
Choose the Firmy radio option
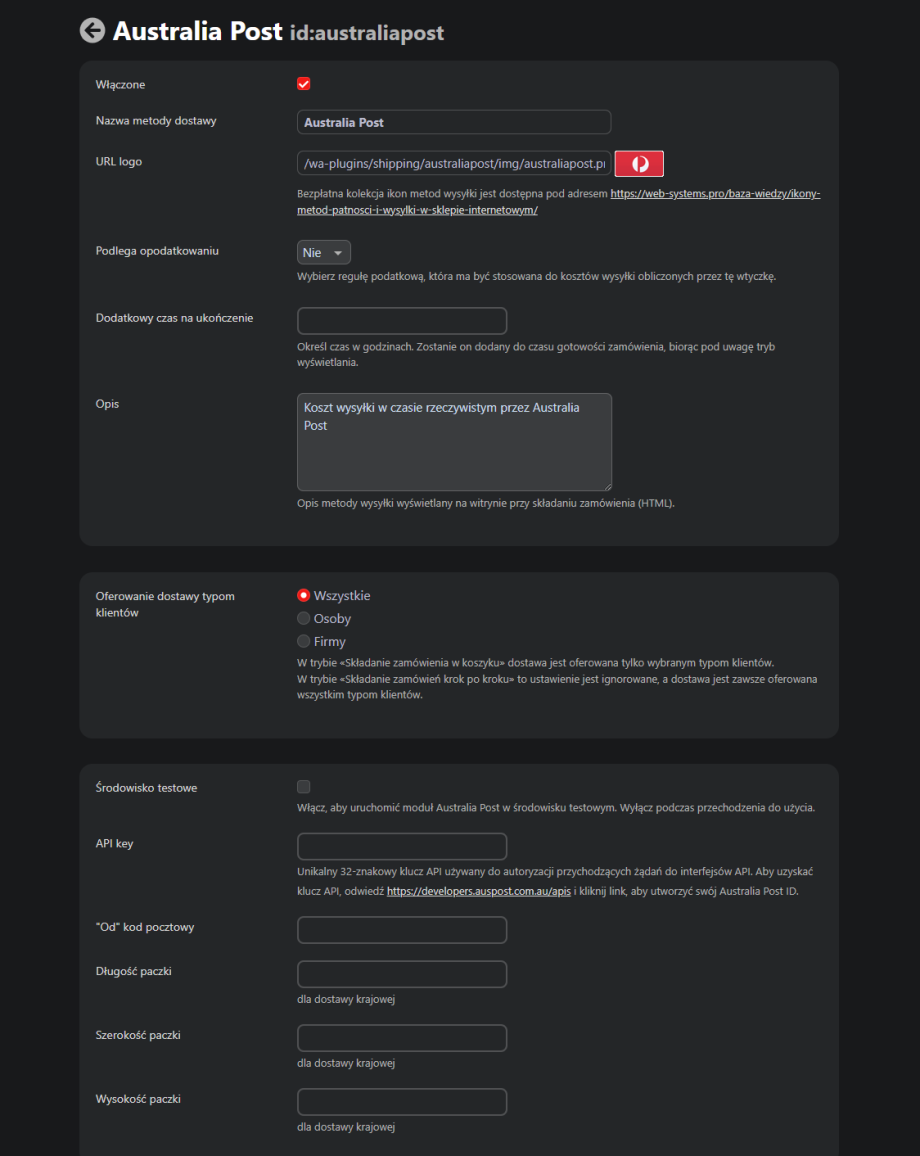[x=304, y=641]
